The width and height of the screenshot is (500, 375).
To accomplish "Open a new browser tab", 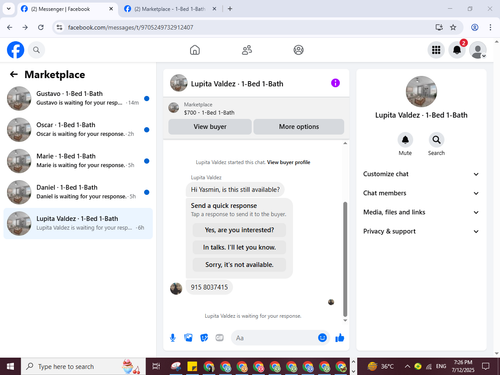I will click(x=230, y=9).
